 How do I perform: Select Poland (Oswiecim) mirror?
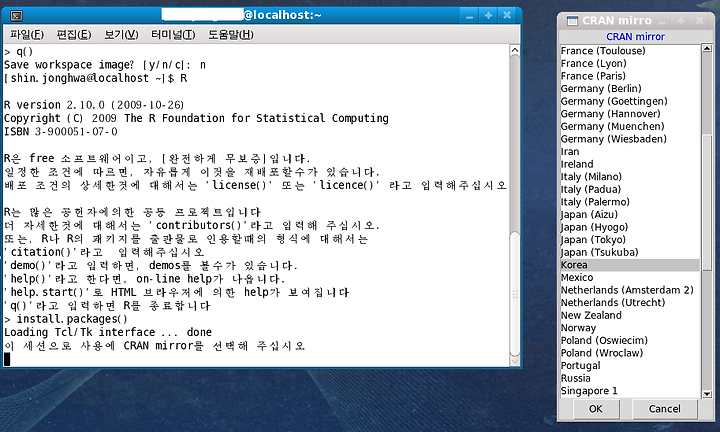tap(630, 340)
